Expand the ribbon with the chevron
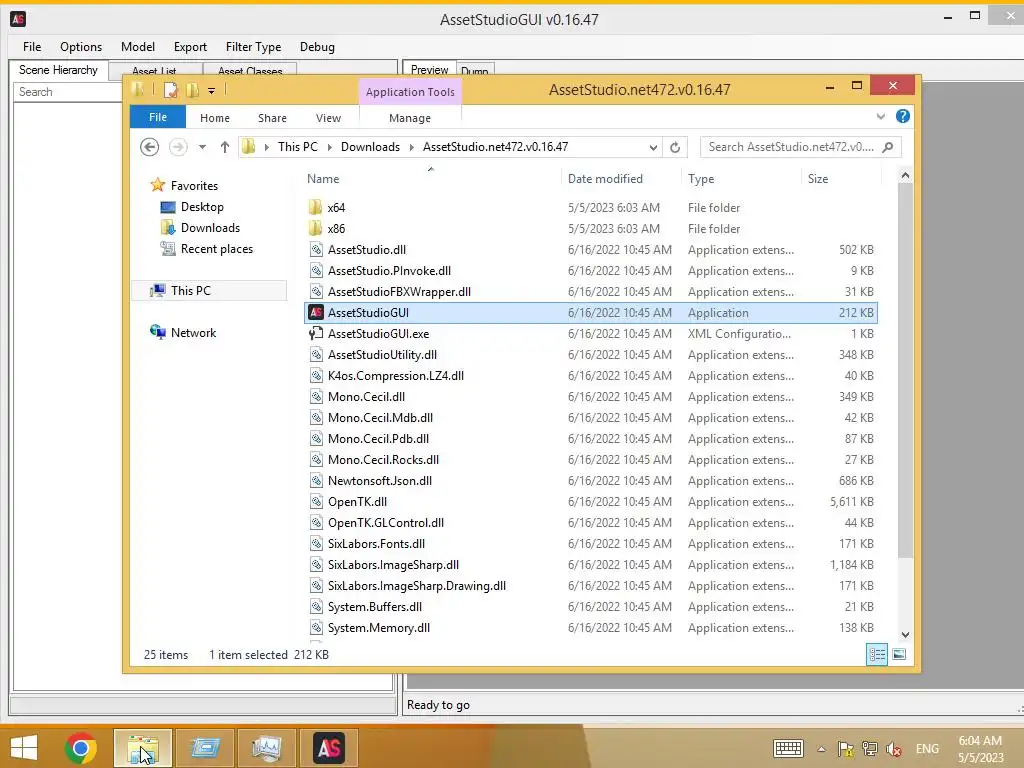 point(880,116)
